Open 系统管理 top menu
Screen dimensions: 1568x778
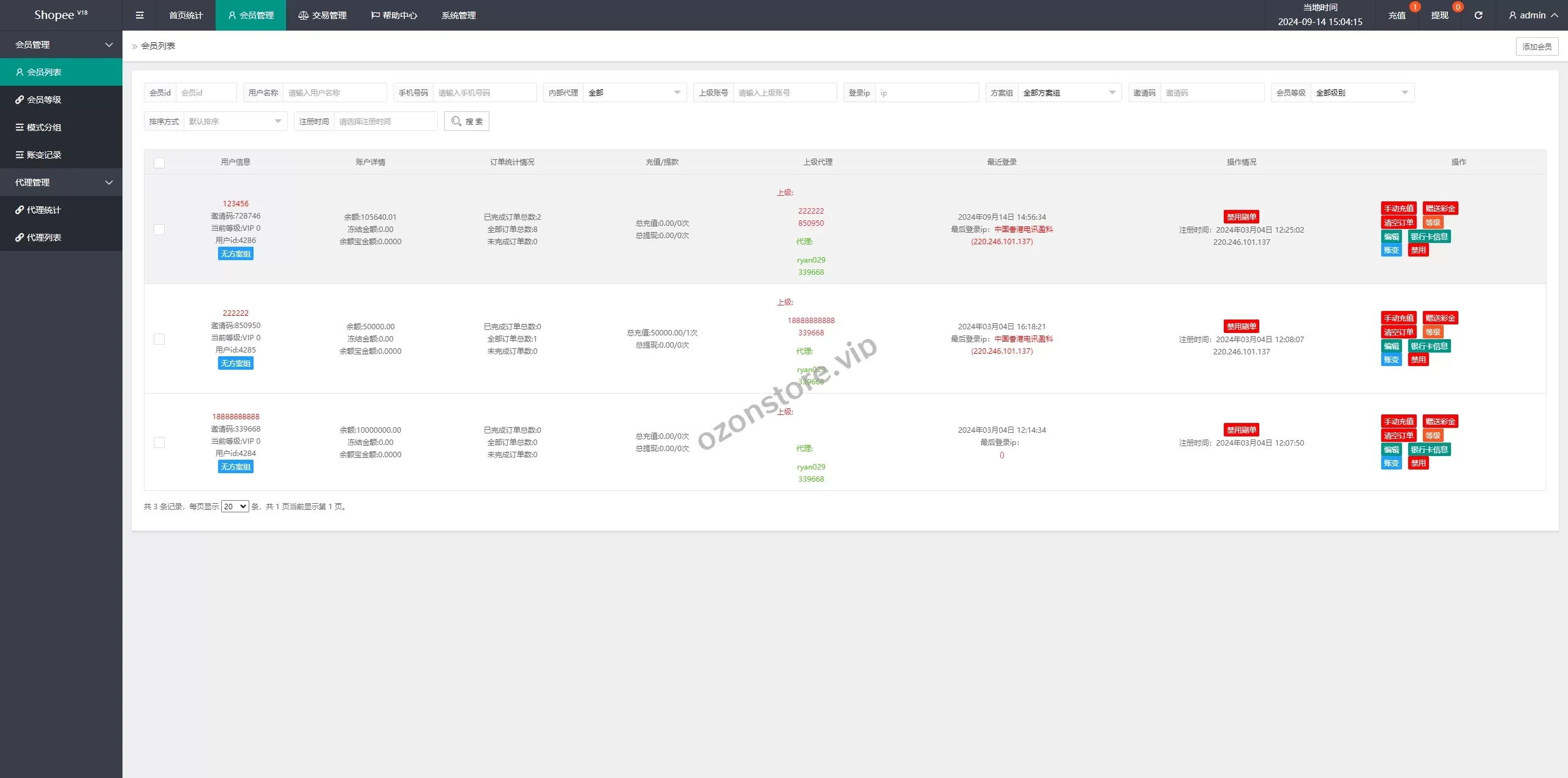(x=458, y=15)
